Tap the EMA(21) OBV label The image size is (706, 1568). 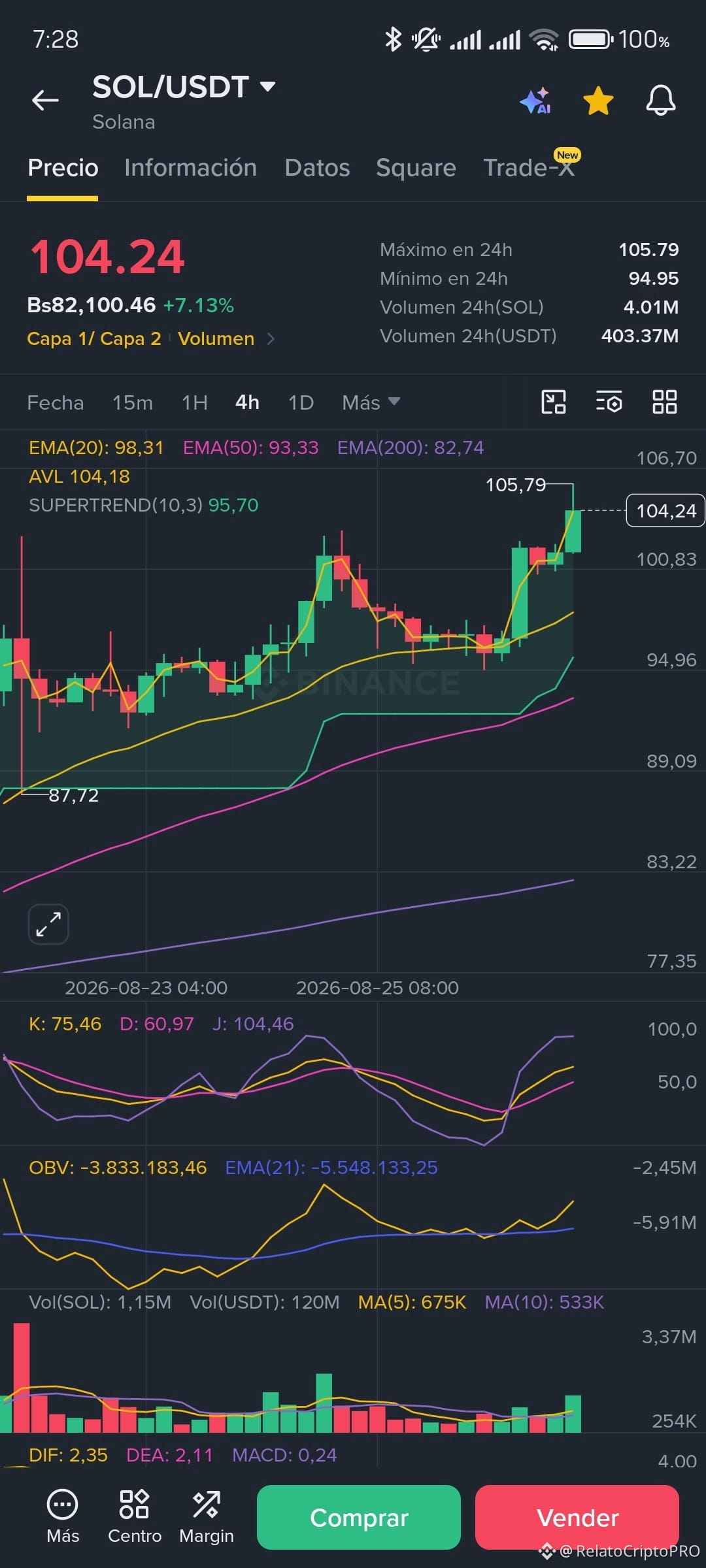click(x=331, y=1168)
